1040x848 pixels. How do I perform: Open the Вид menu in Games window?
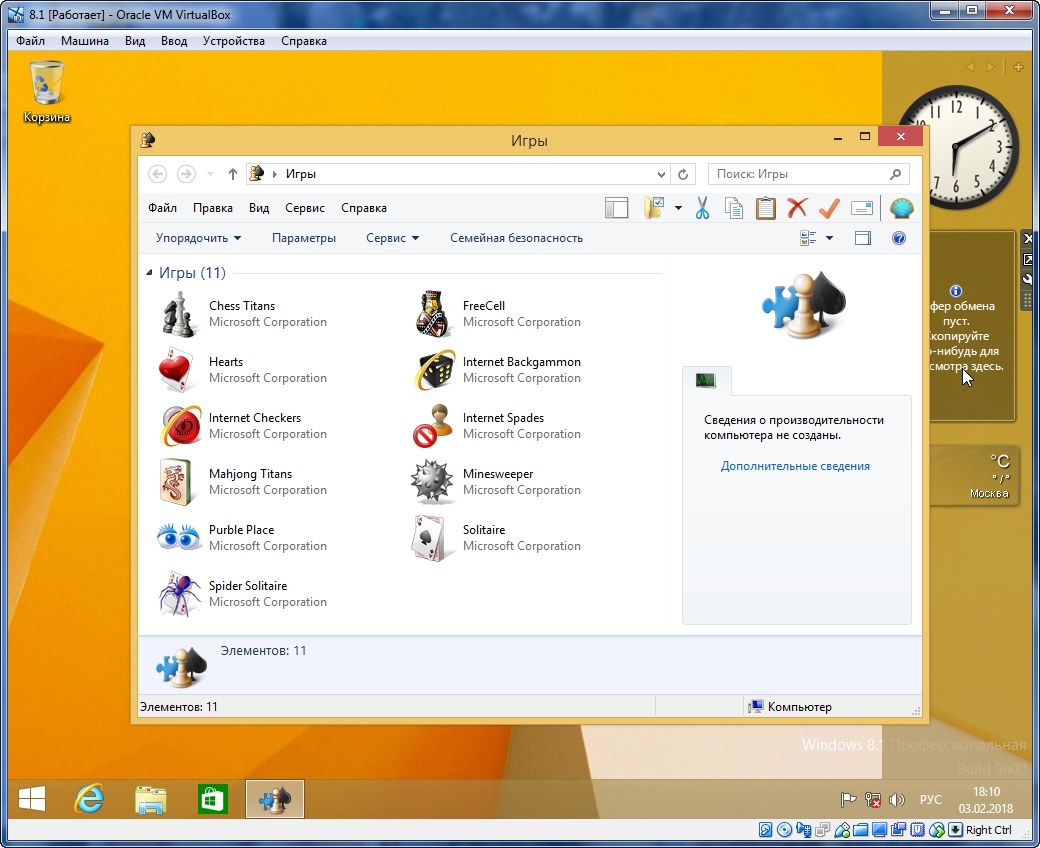click(x=259, y=208)
